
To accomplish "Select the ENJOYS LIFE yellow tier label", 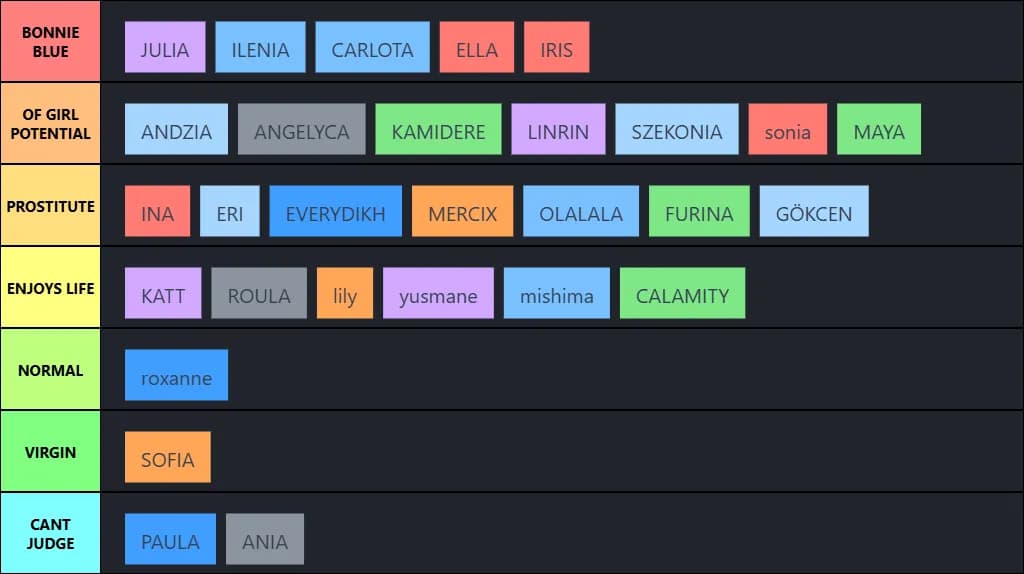I will click(x=50, y=287).
